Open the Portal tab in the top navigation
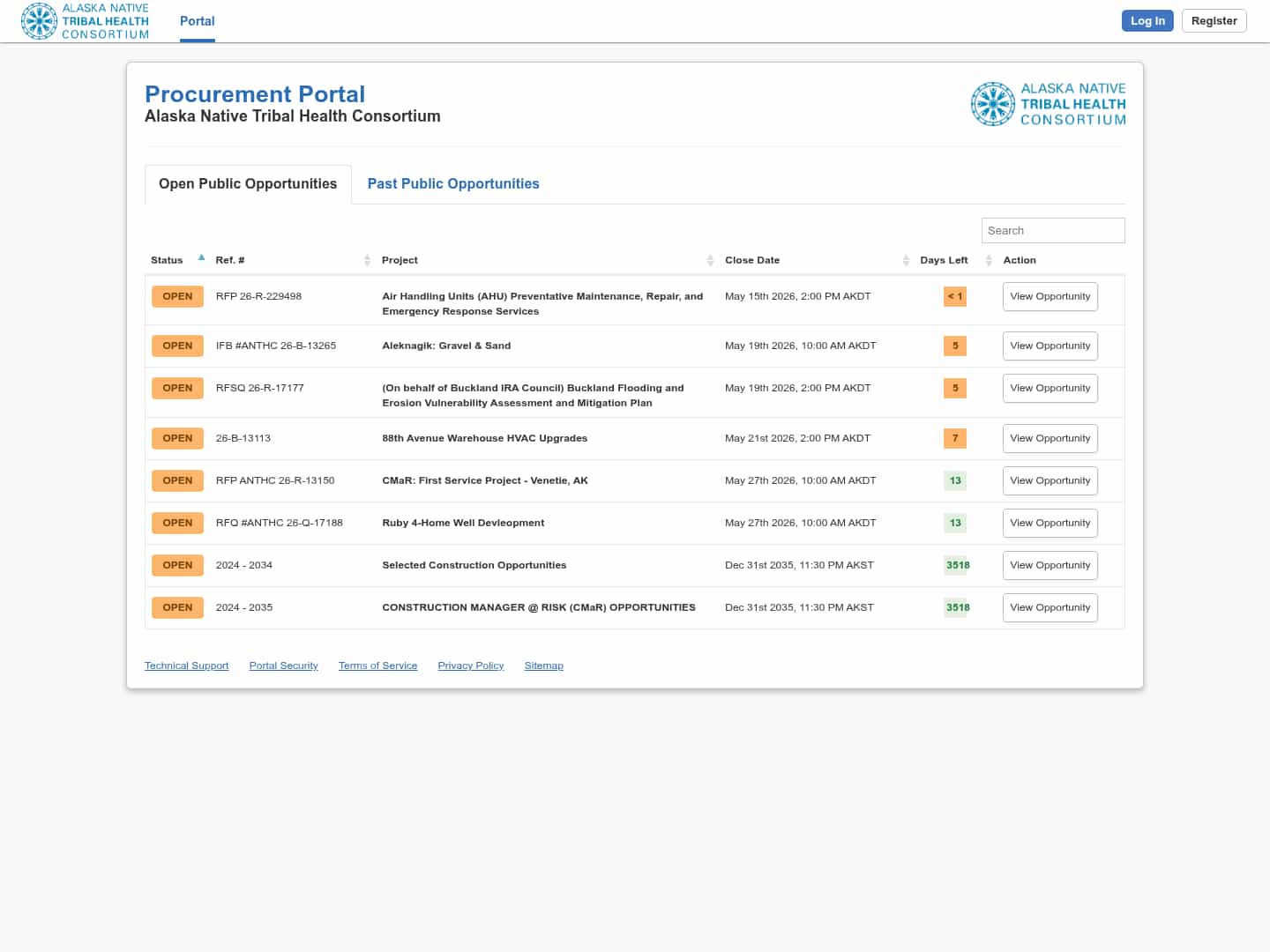The height and width of the screenshot is (952, 1270). pyautogui.click(x=198, y=21)
